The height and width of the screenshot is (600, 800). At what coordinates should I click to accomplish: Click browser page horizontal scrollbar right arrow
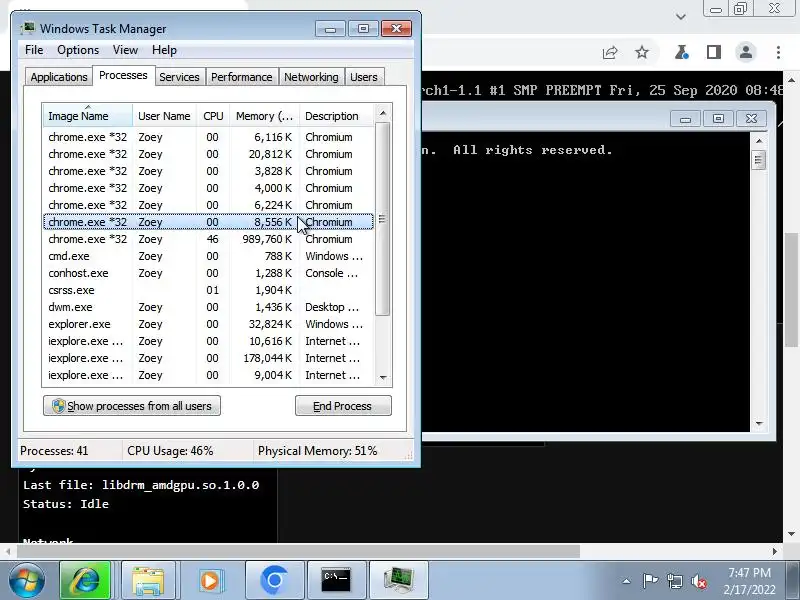point(774,552)
